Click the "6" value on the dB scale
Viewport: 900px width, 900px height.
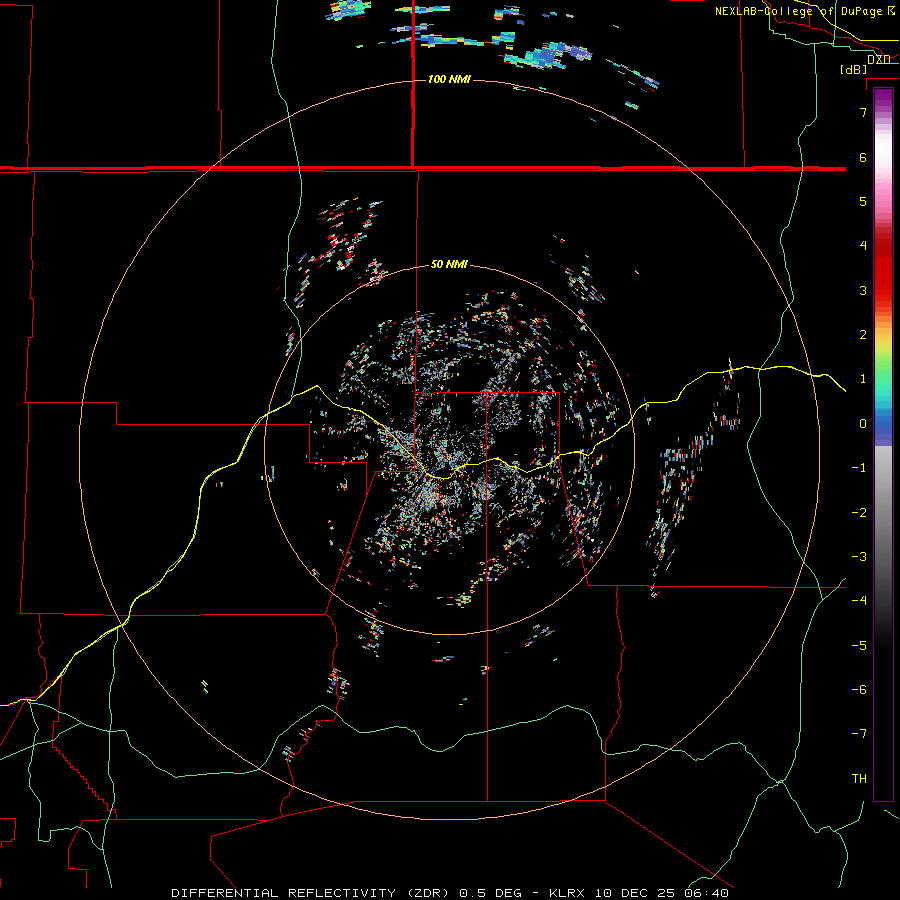863,157
